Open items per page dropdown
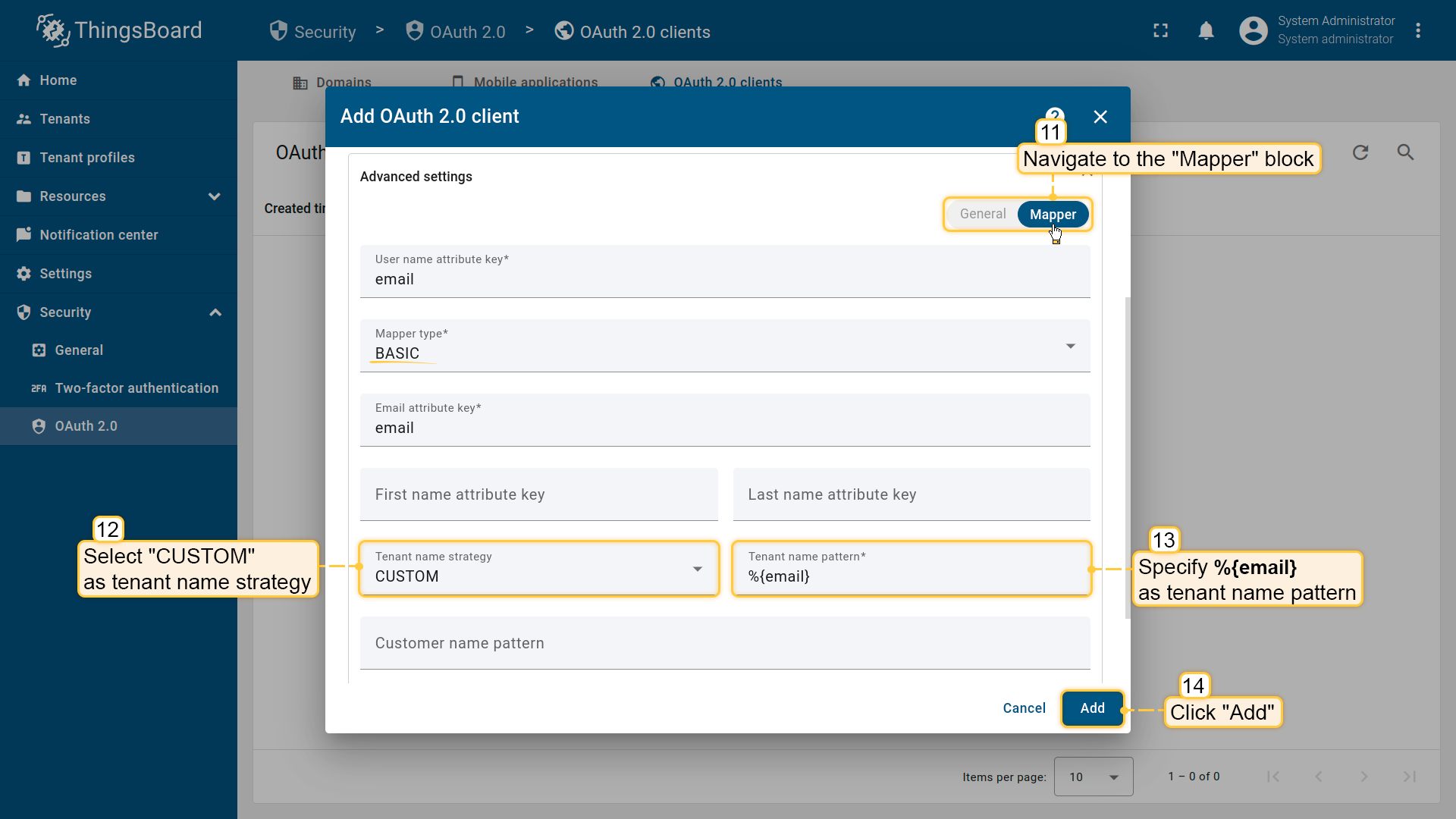Viewport: 1456px width, 819px height. [1093, 777]
